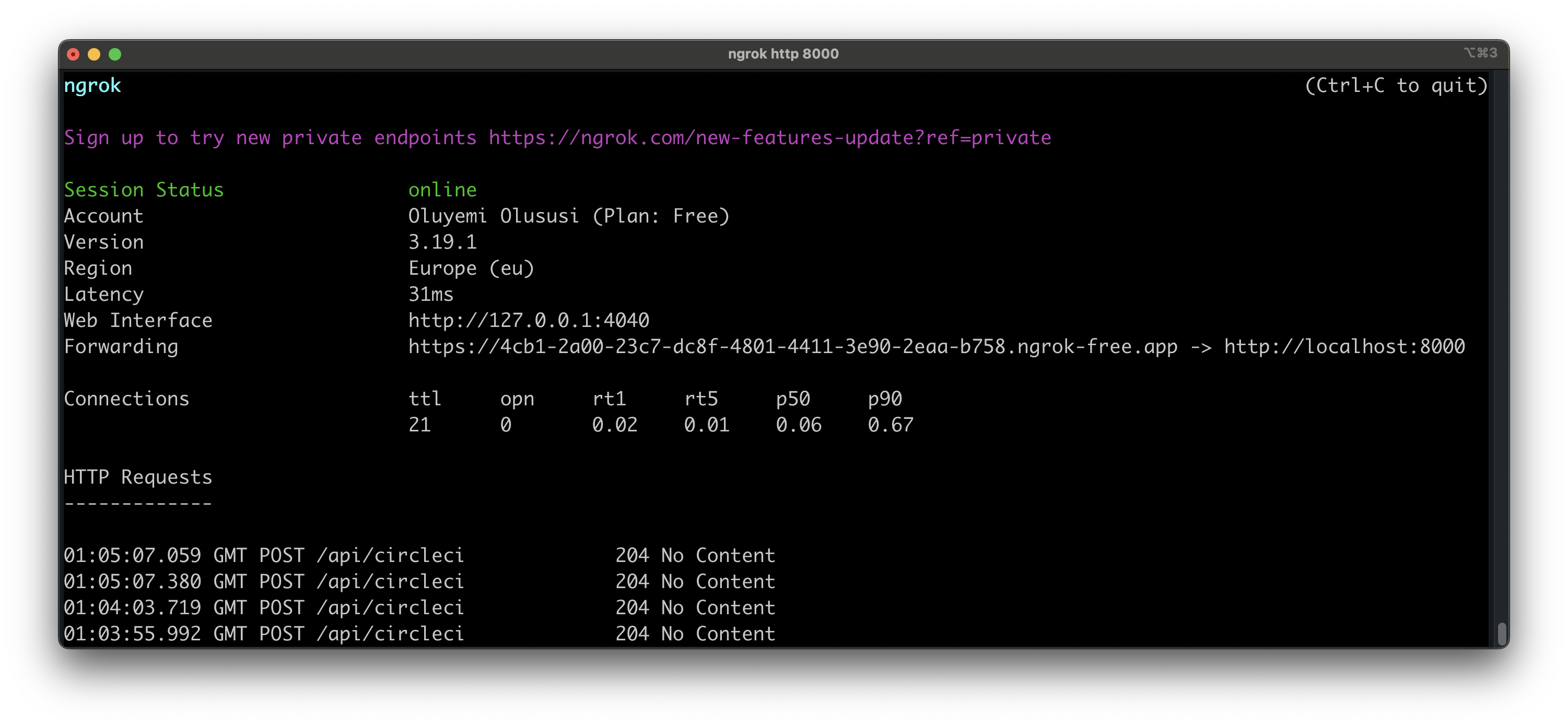Click the green ngrok logo text
This screenshot has width=1568, height=726.
[92, 85]
